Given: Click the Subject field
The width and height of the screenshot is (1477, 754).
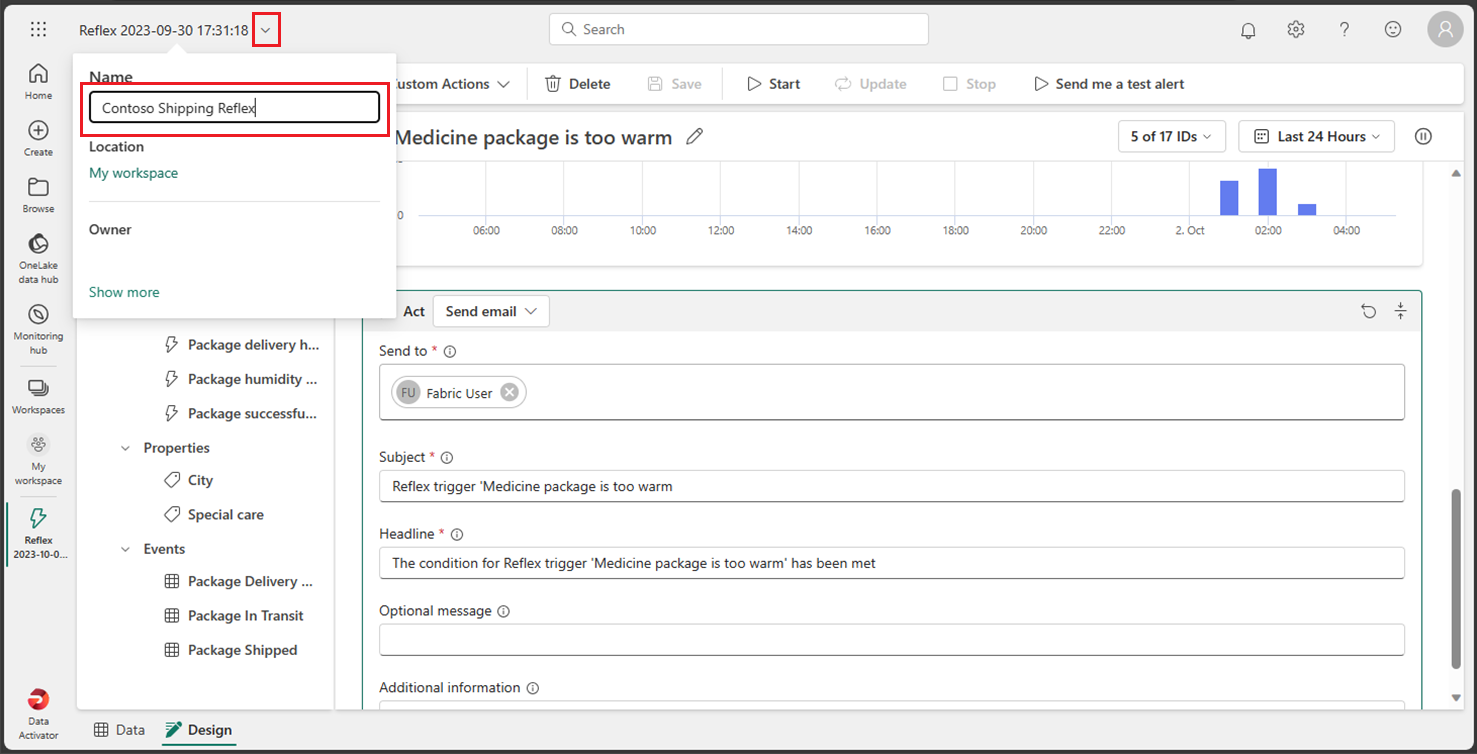Looking at the screenshot, I should pos(892,486).
